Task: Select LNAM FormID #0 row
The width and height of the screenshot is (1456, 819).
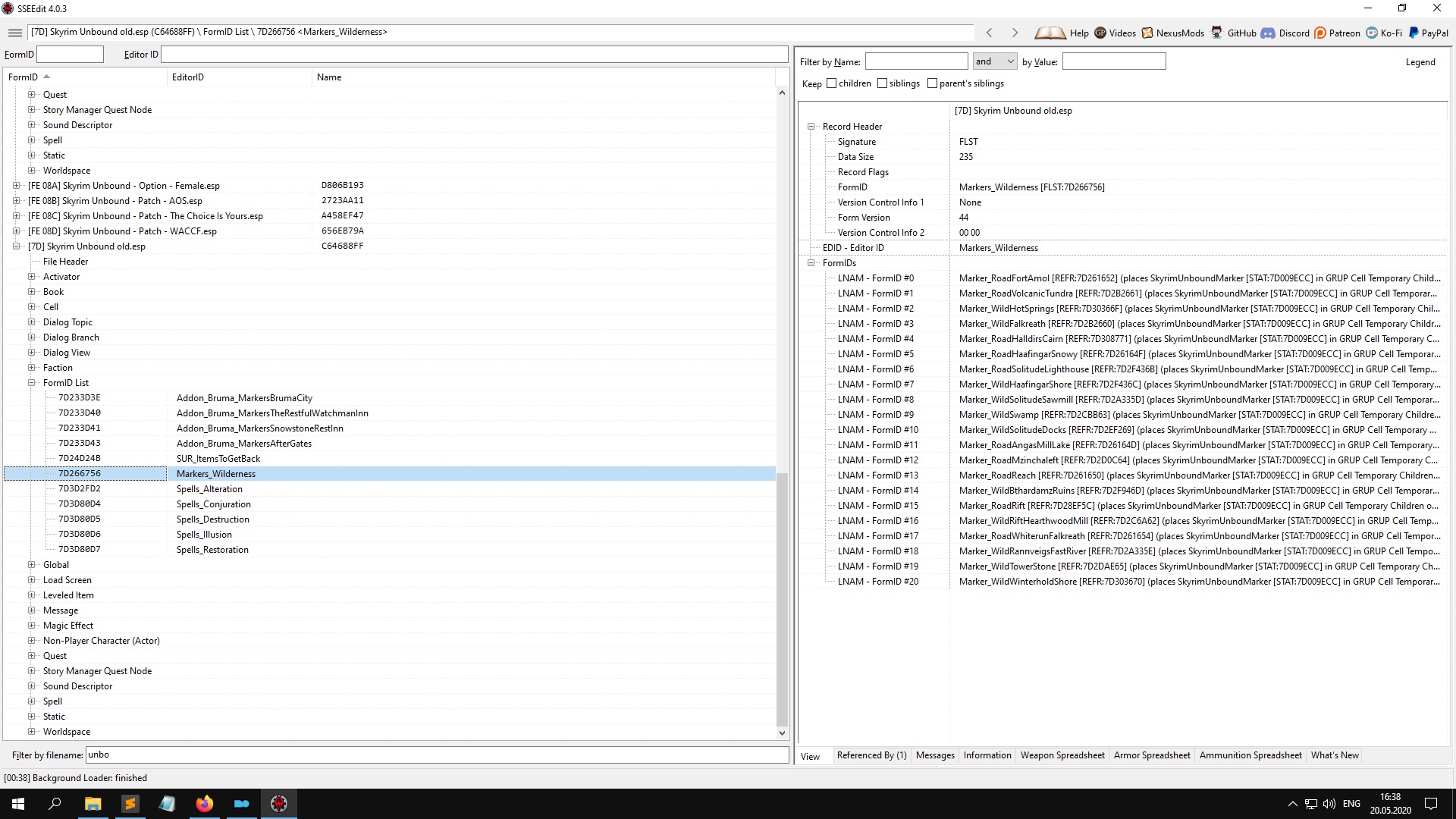Action: point(1123,278)
